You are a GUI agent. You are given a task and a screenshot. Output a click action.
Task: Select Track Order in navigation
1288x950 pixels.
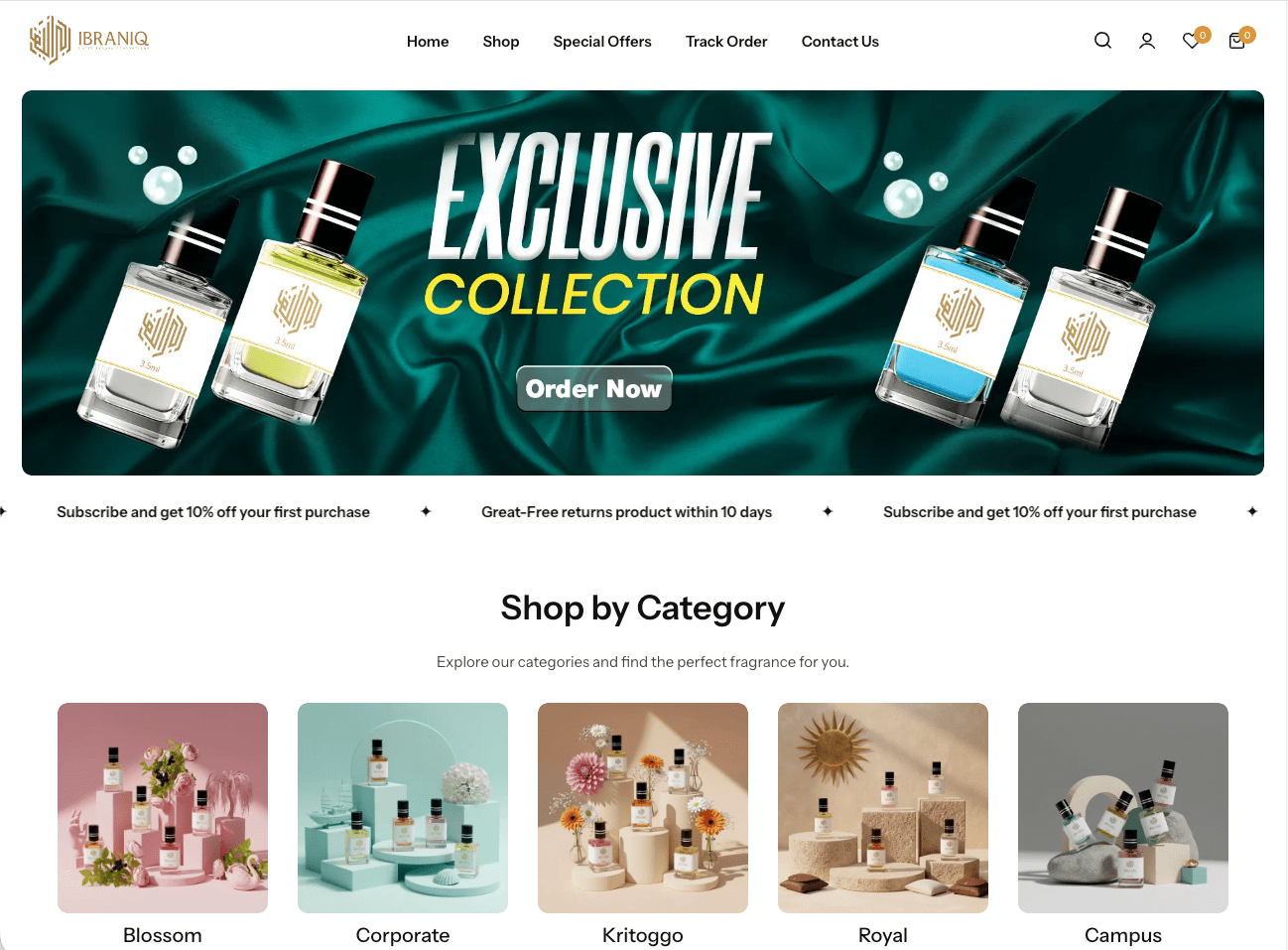pos(726,42)
